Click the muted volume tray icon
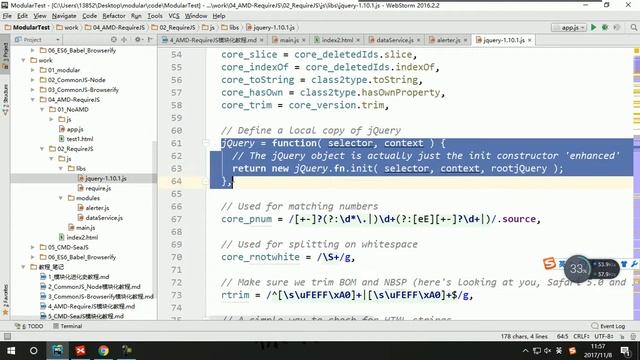640x360 pixels. 547,351
